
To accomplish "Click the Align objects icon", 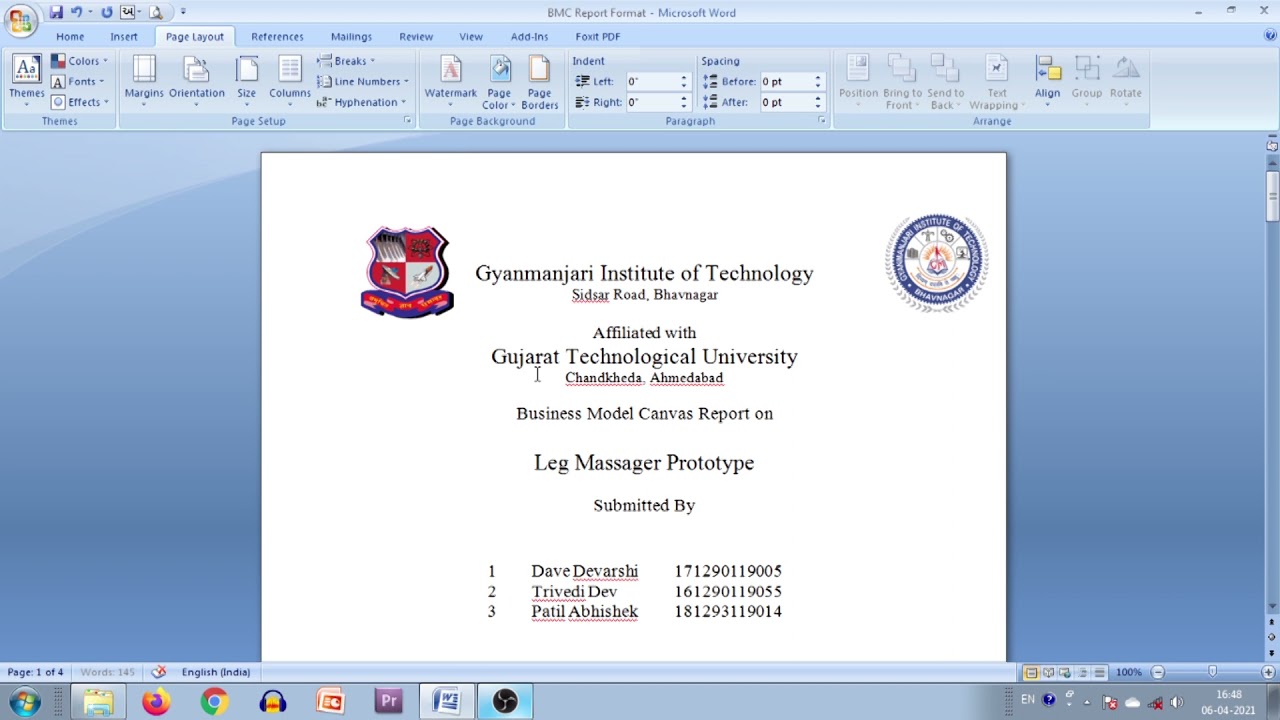I will (x=1047, y=82).
